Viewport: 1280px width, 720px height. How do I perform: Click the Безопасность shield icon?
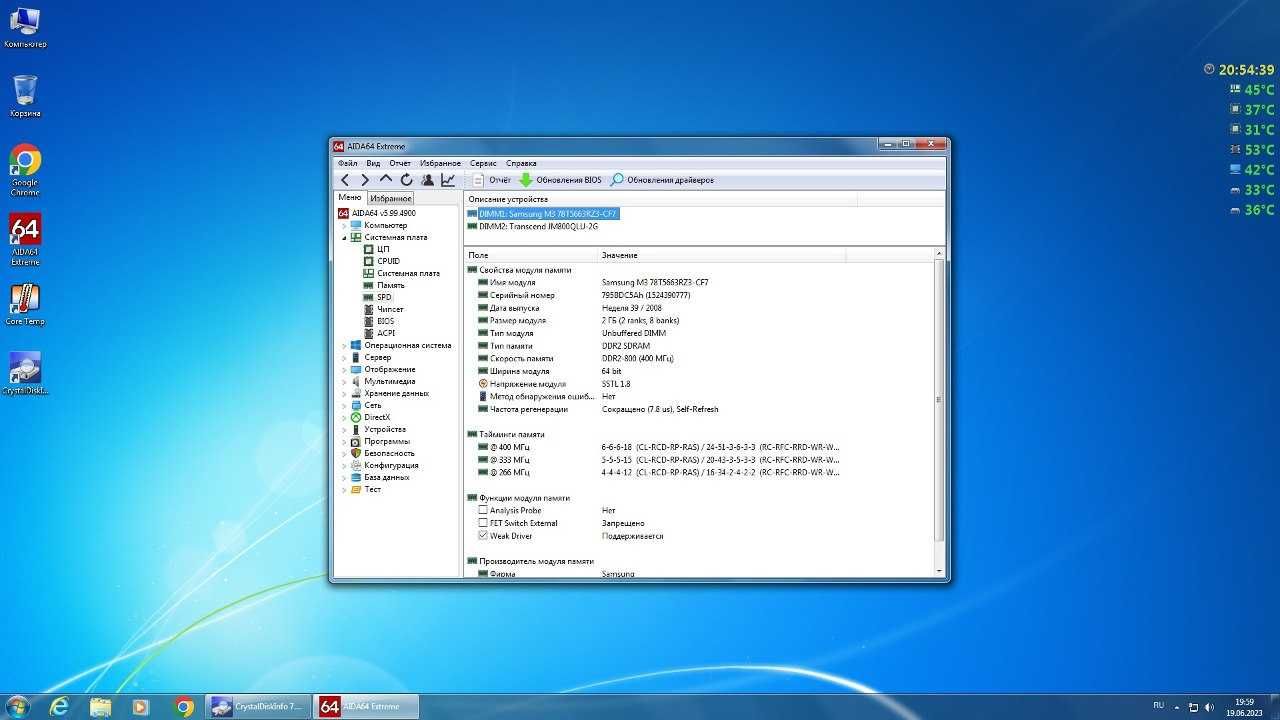[356, 453]
